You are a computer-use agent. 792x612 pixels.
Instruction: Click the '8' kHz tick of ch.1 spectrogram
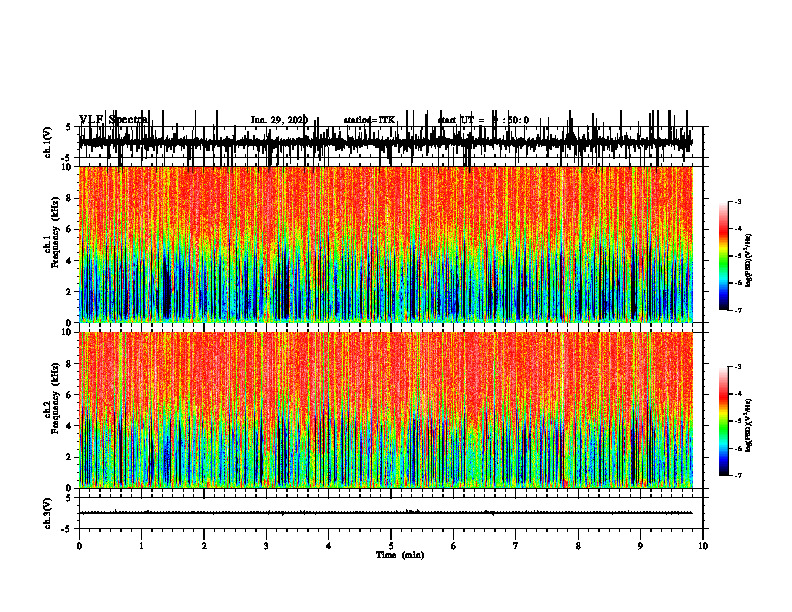tap(70, 198)
